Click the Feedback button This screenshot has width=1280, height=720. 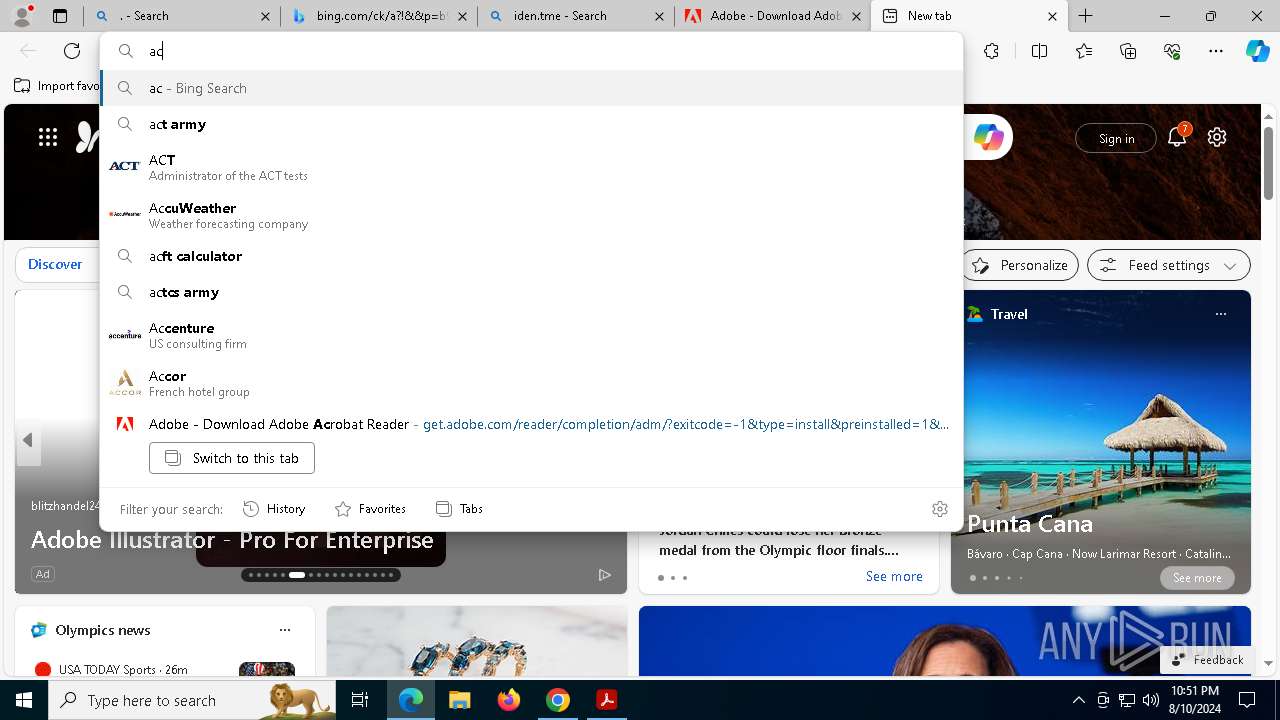(x=1207, y=660)
